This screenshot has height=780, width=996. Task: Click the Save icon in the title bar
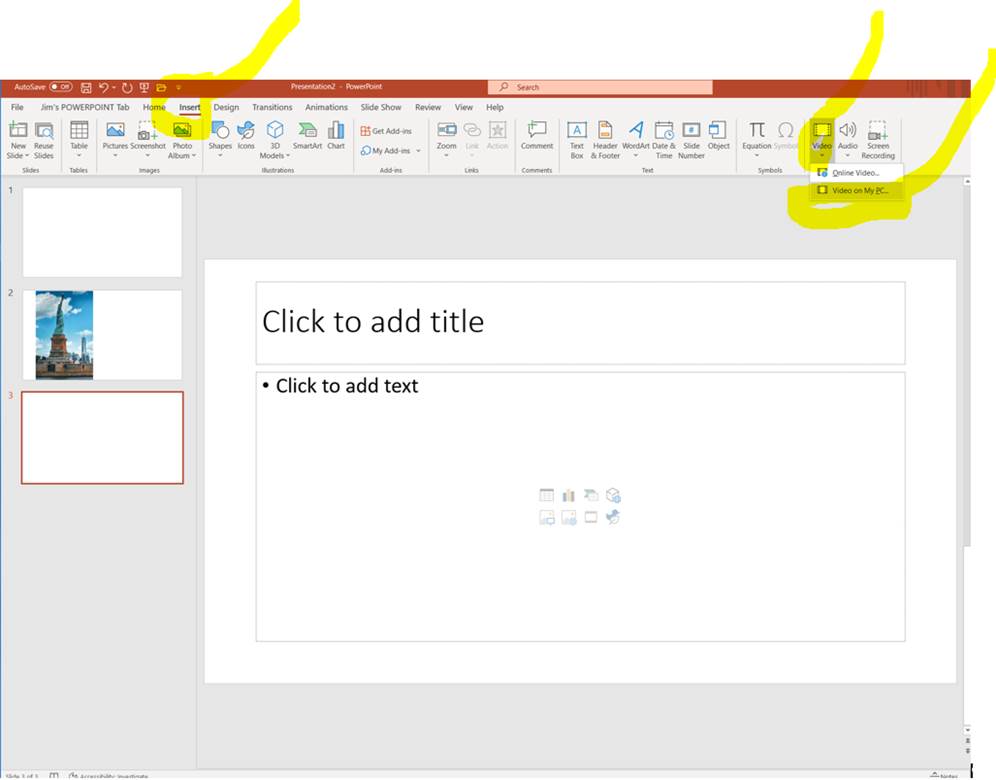point(86,88)
